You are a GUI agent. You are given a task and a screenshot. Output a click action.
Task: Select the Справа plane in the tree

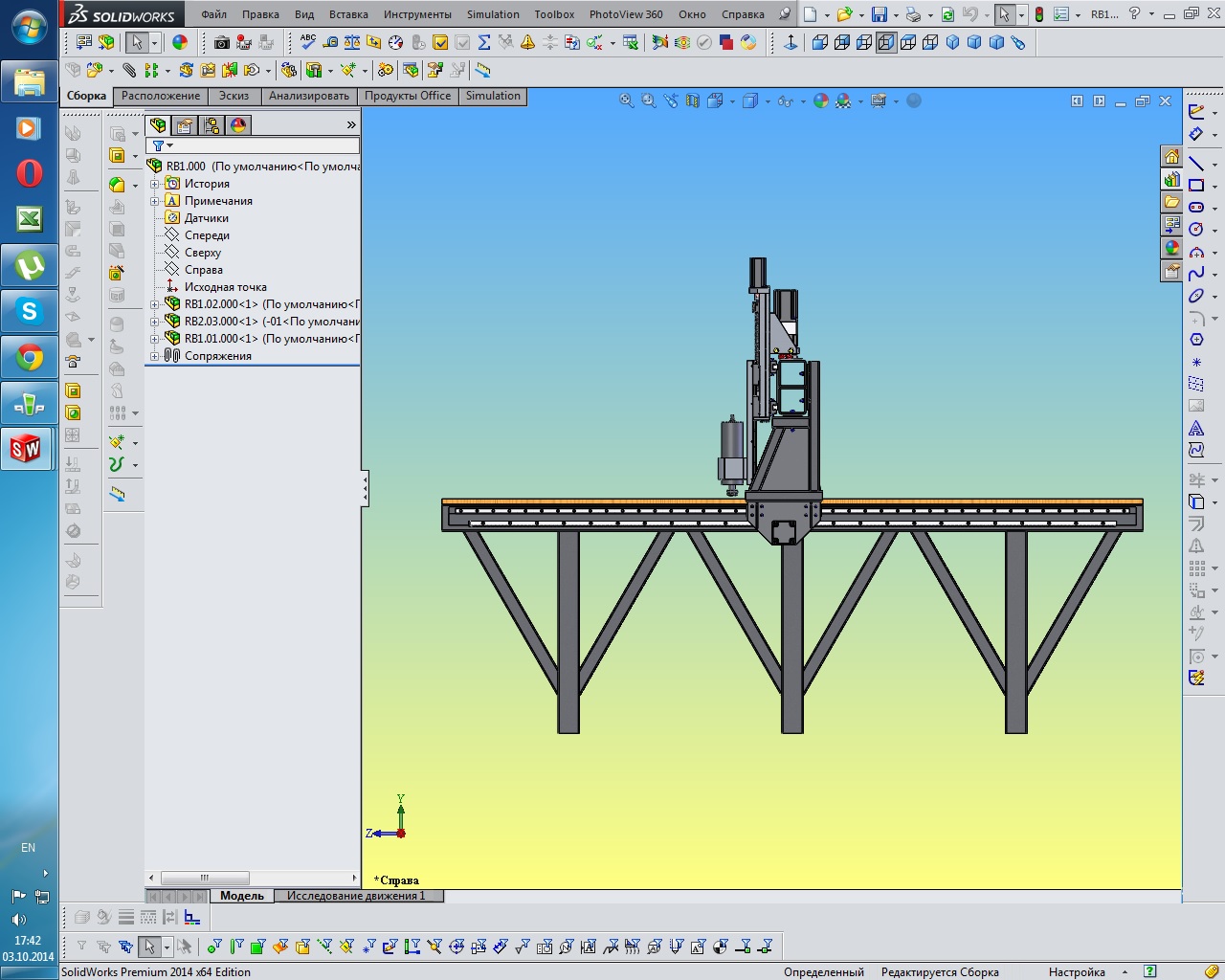(203, 270)
